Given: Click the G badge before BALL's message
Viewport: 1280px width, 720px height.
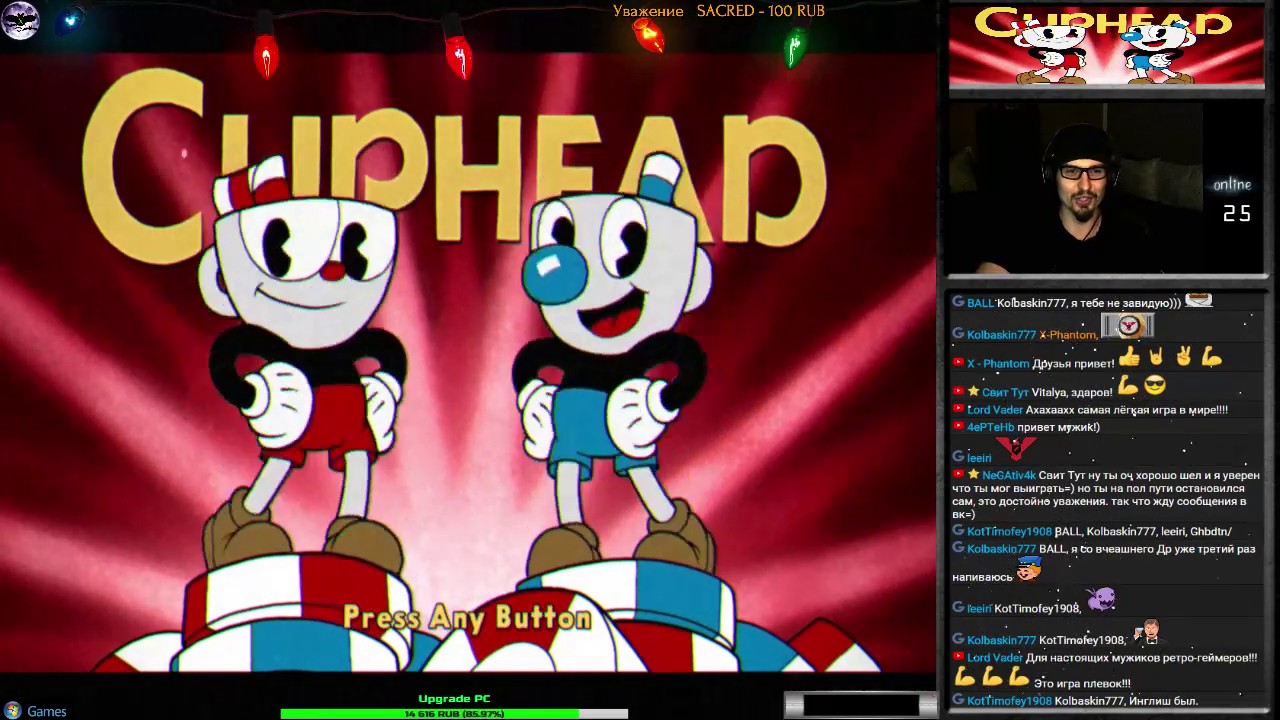Looking at the screenshot, I should point(958,302).
